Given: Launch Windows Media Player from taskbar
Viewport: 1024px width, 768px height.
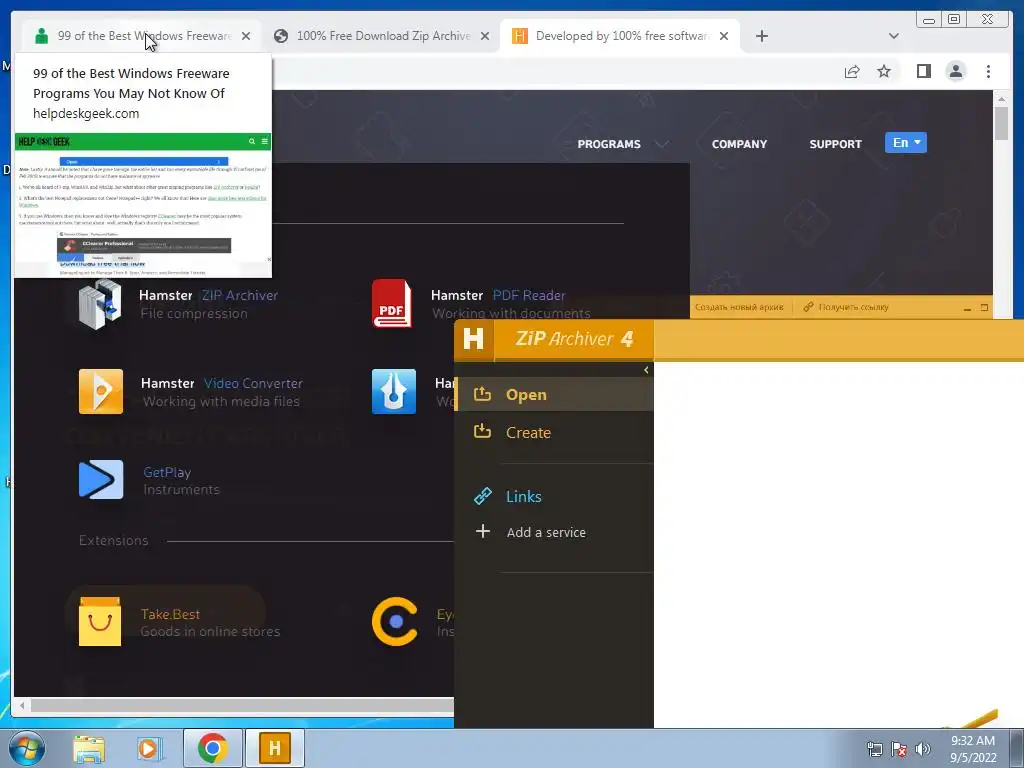Looking at the screenshot, I should [150, 748].
